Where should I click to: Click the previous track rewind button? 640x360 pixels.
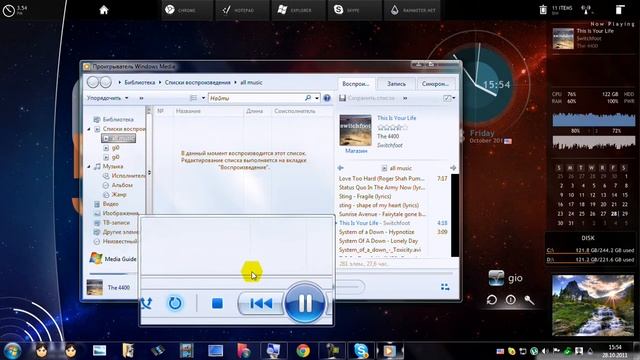tap(261, 303)
